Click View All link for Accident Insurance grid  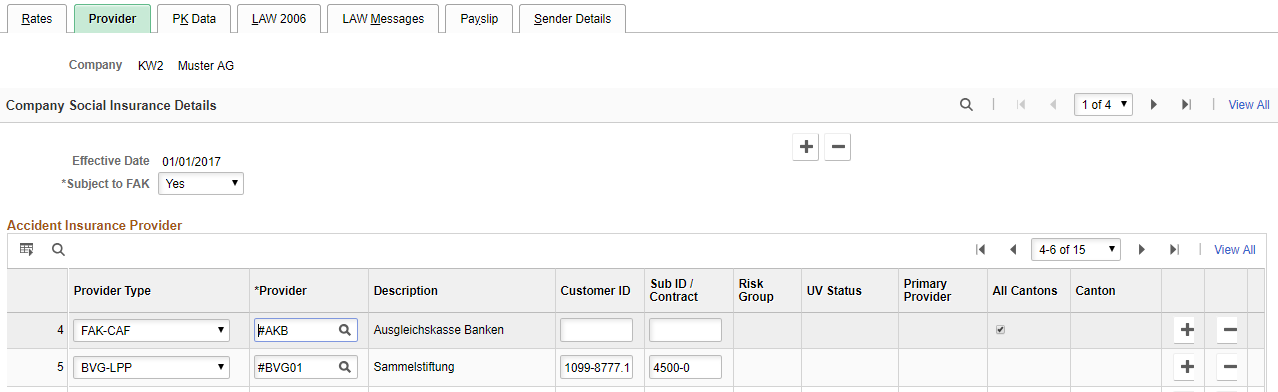(1234, 250)
